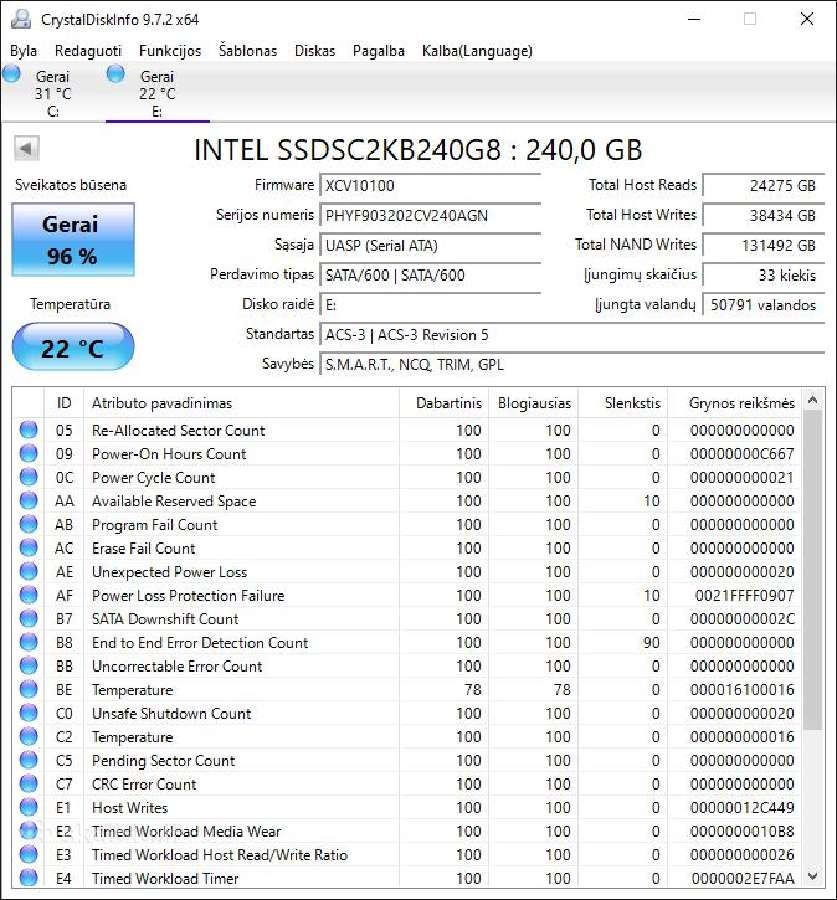Click the Blogiausias column header
The image size is (837, 900).
[533, 403]
